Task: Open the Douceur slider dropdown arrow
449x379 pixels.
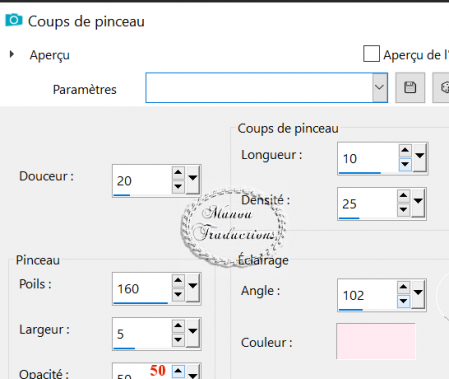Action: [193, 179]
